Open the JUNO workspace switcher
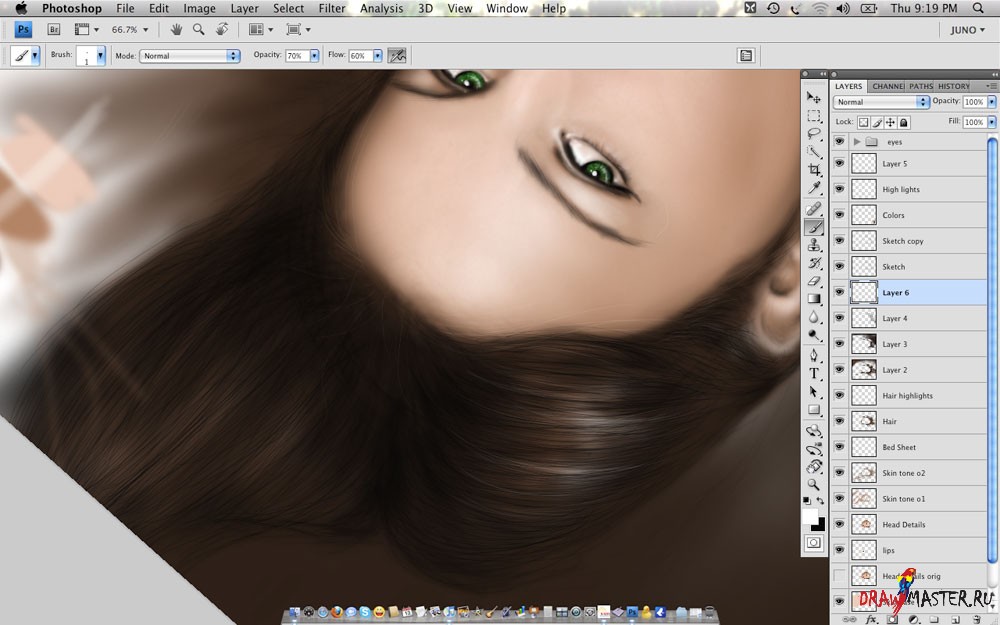Image resolution: width=1000 pixels, height=625 pixels. coord(967,30)
